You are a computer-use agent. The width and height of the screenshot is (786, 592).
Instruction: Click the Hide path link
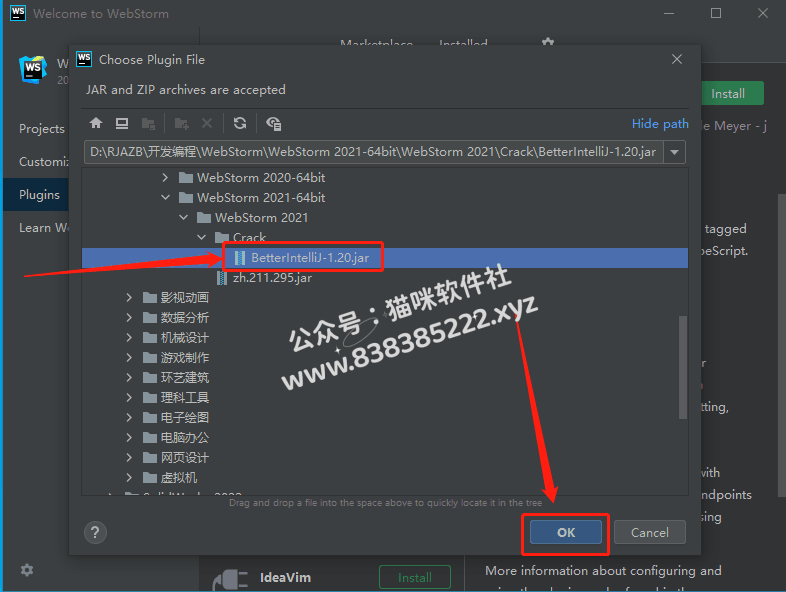point(660,124)
